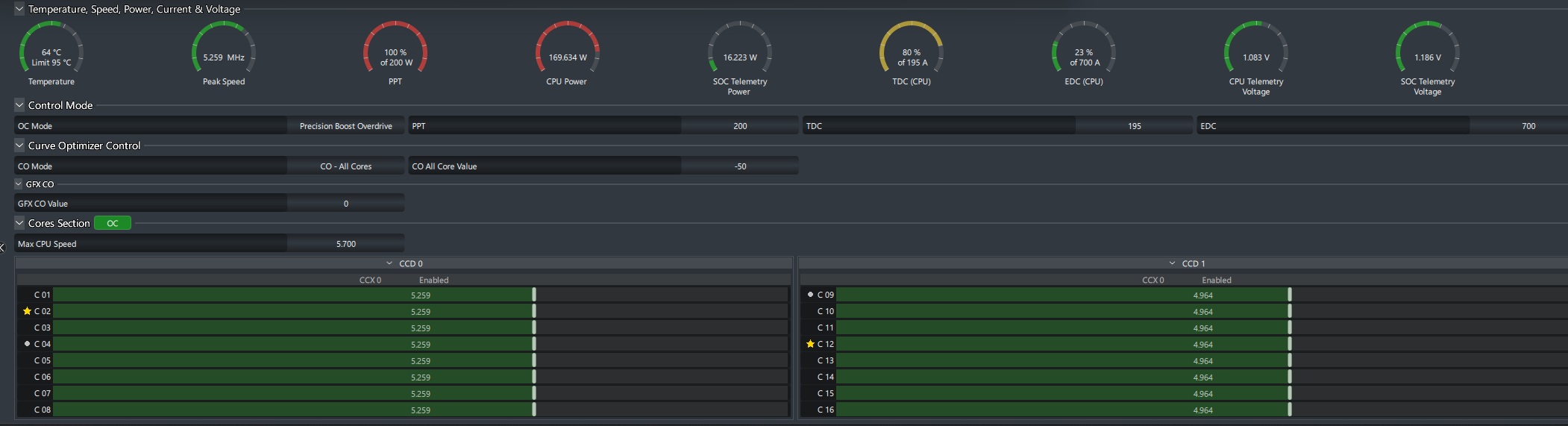Image resolution: width=1568 pixels, height=426 pixels.
Task: Click the silver dot icon beside C 09
Action: click(810, 295)
